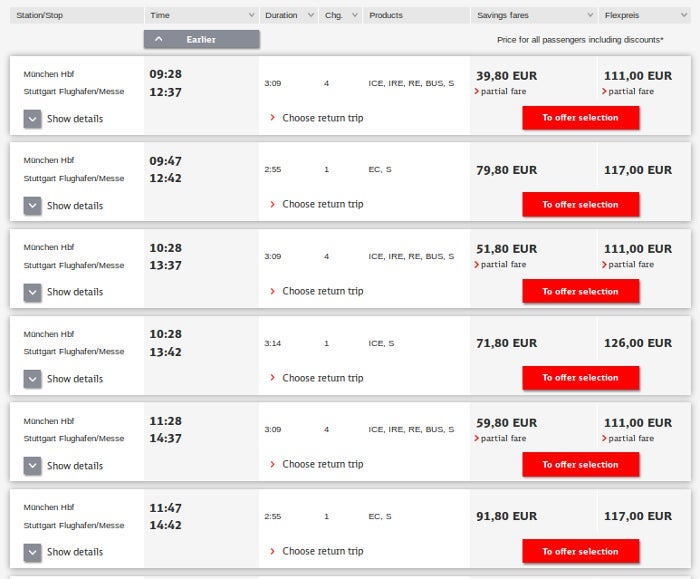700x579 pixels.
Task: Click Products column header
Action: click(386, 16)
